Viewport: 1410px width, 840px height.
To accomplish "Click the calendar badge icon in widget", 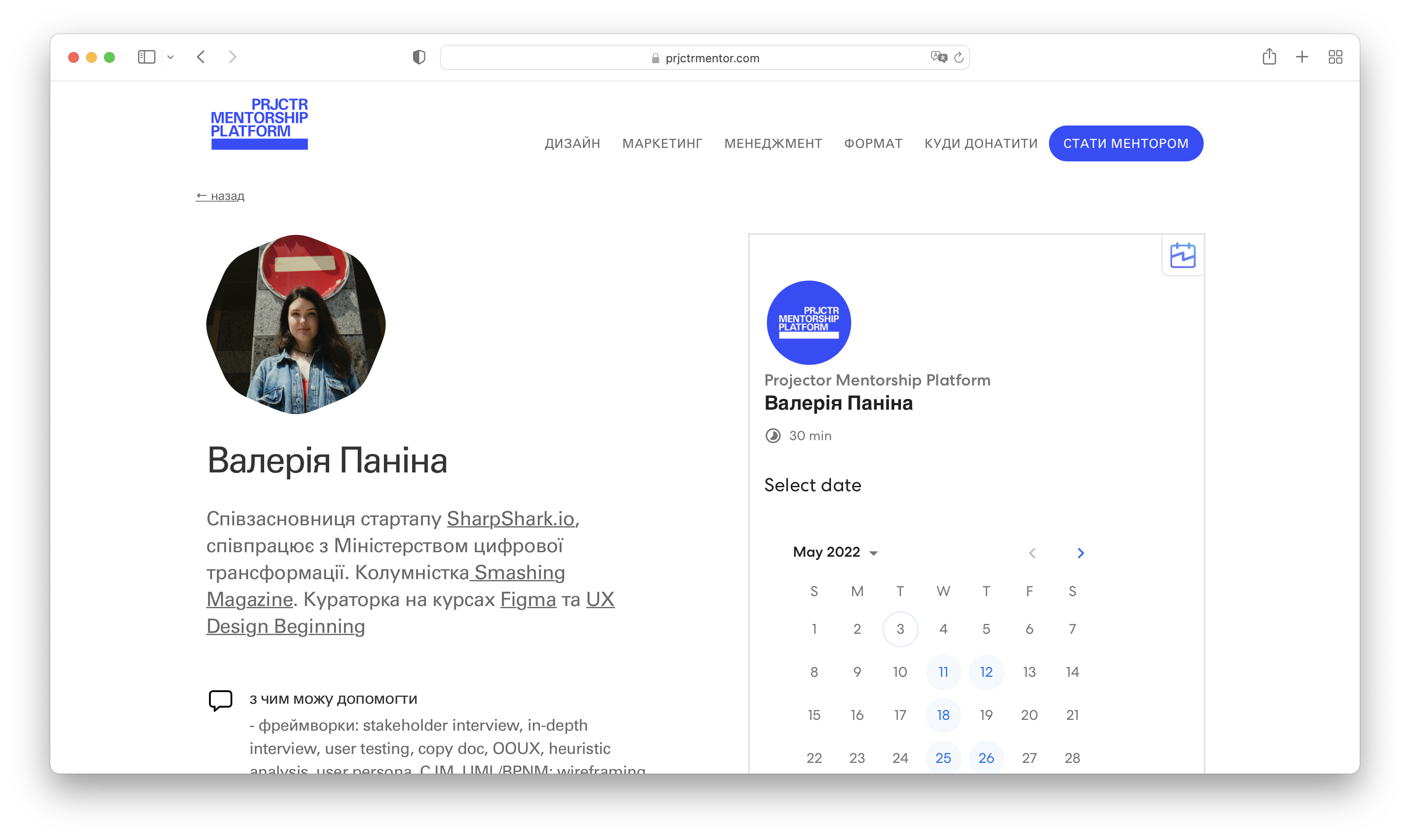I will click(1182, 255).
